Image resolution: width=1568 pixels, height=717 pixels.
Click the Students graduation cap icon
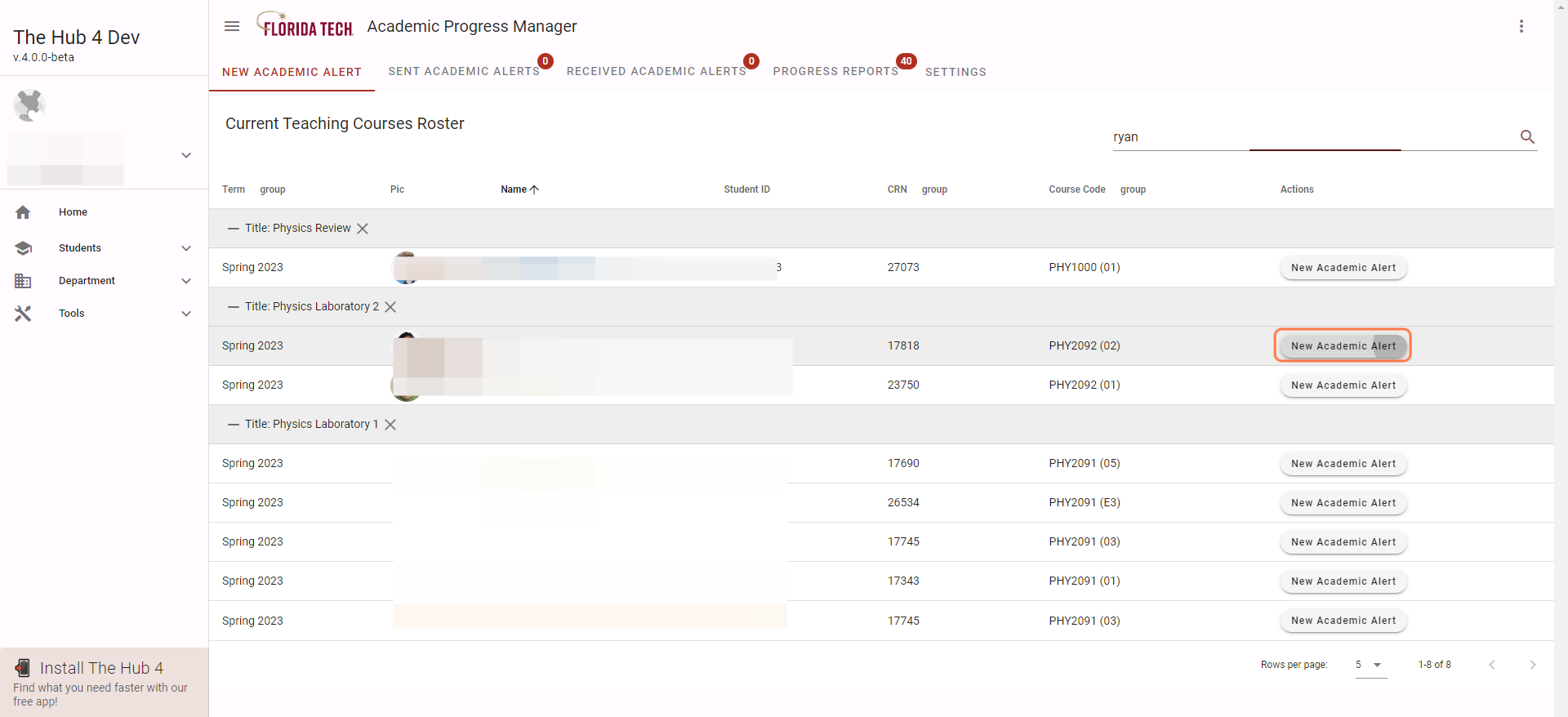point(23,248)
